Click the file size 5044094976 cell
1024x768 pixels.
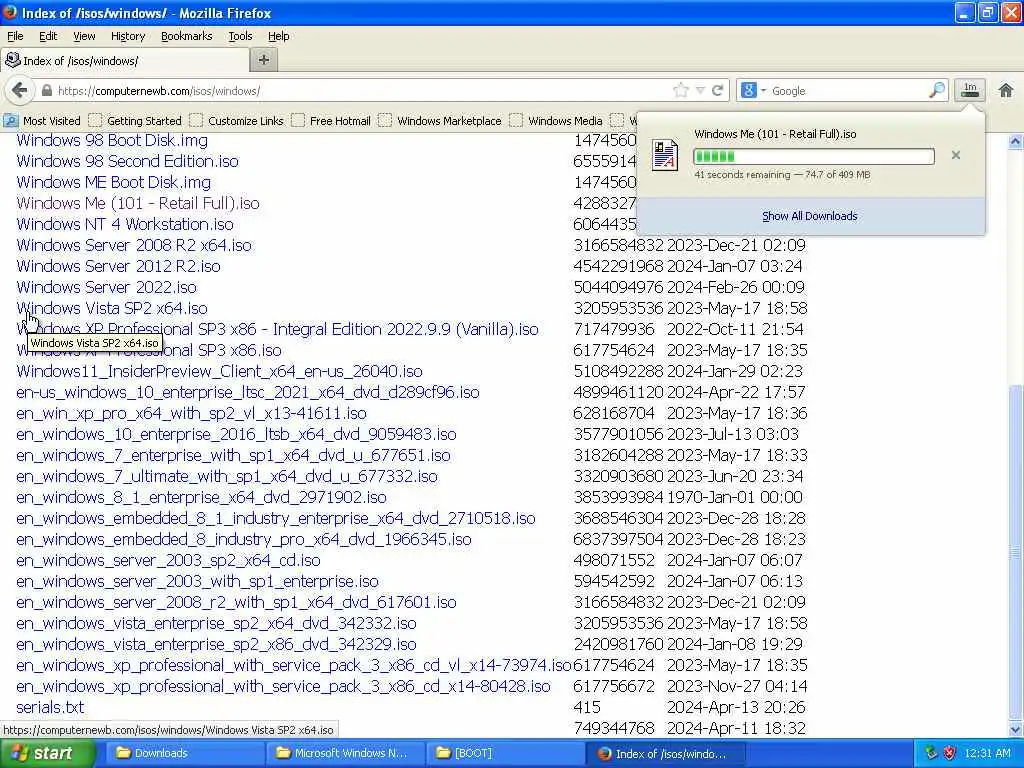click(618, 287)
